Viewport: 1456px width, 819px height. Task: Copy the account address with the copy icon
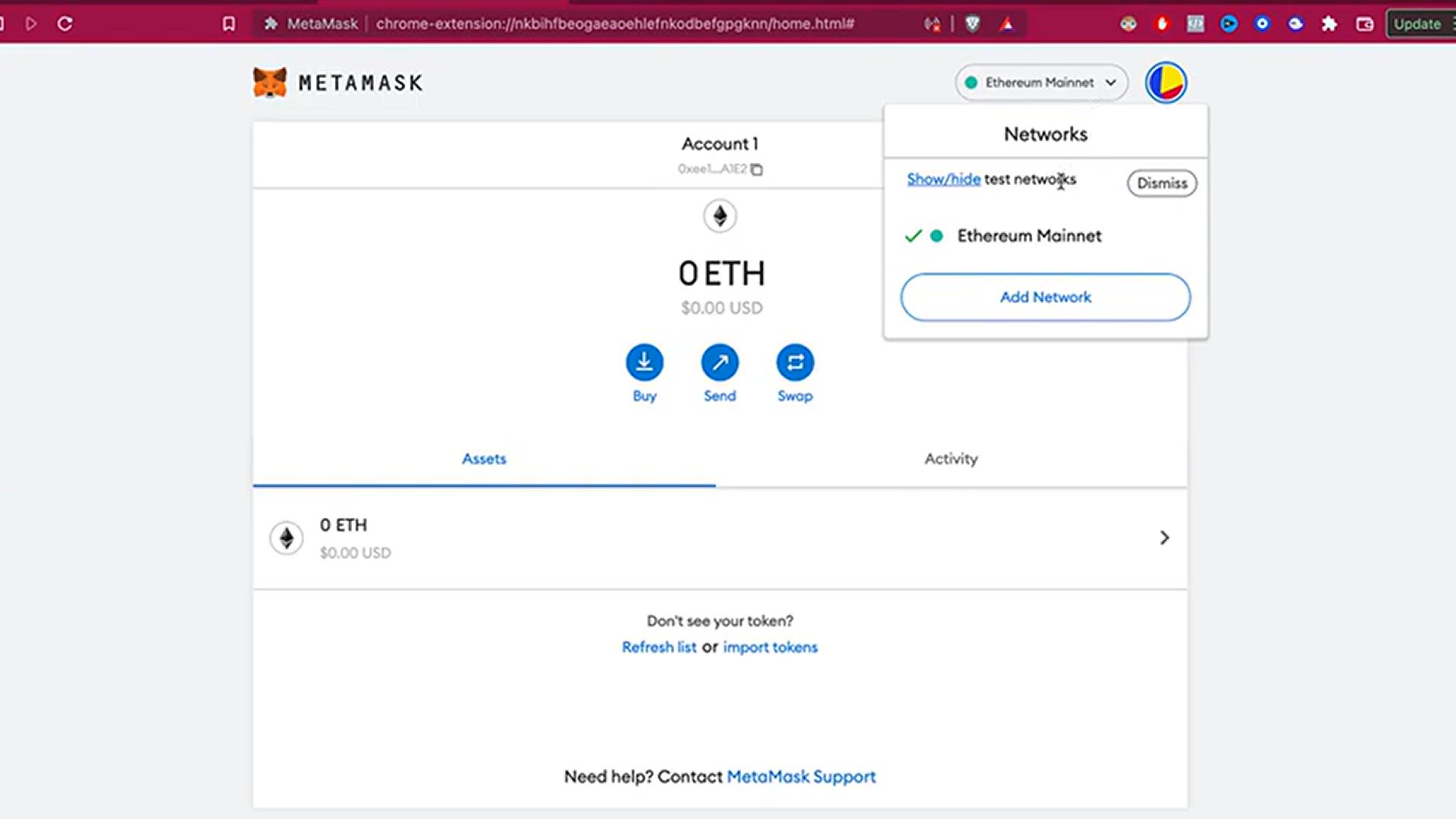point(757,169)
